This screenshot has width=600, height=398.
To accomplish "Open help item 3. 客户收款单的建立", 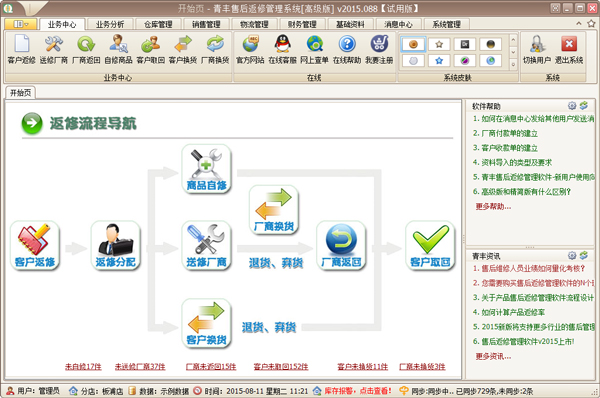I will (505, 148).
